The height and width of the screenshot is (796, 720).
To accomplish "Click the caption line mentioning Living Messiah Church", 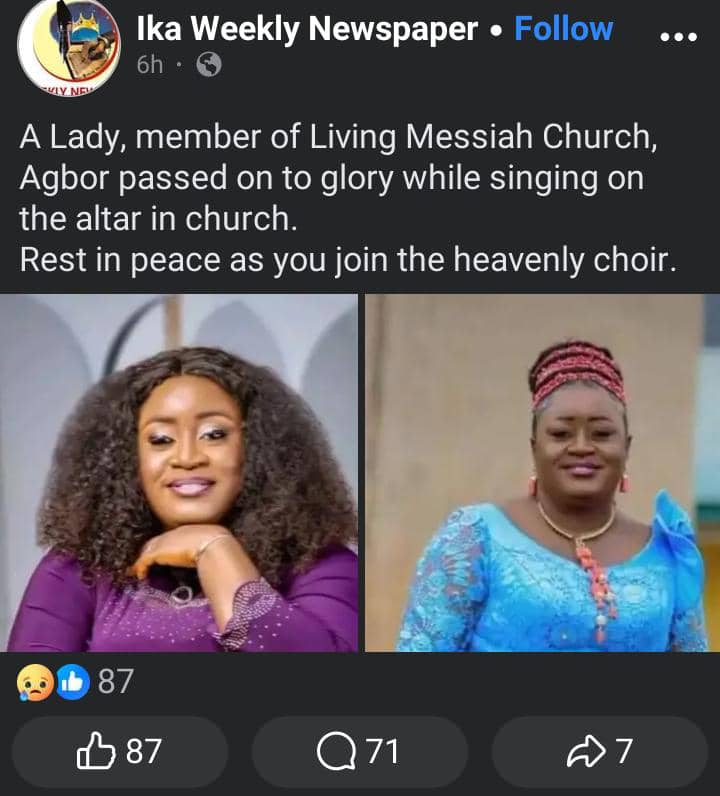I will [x=339, y=139].
